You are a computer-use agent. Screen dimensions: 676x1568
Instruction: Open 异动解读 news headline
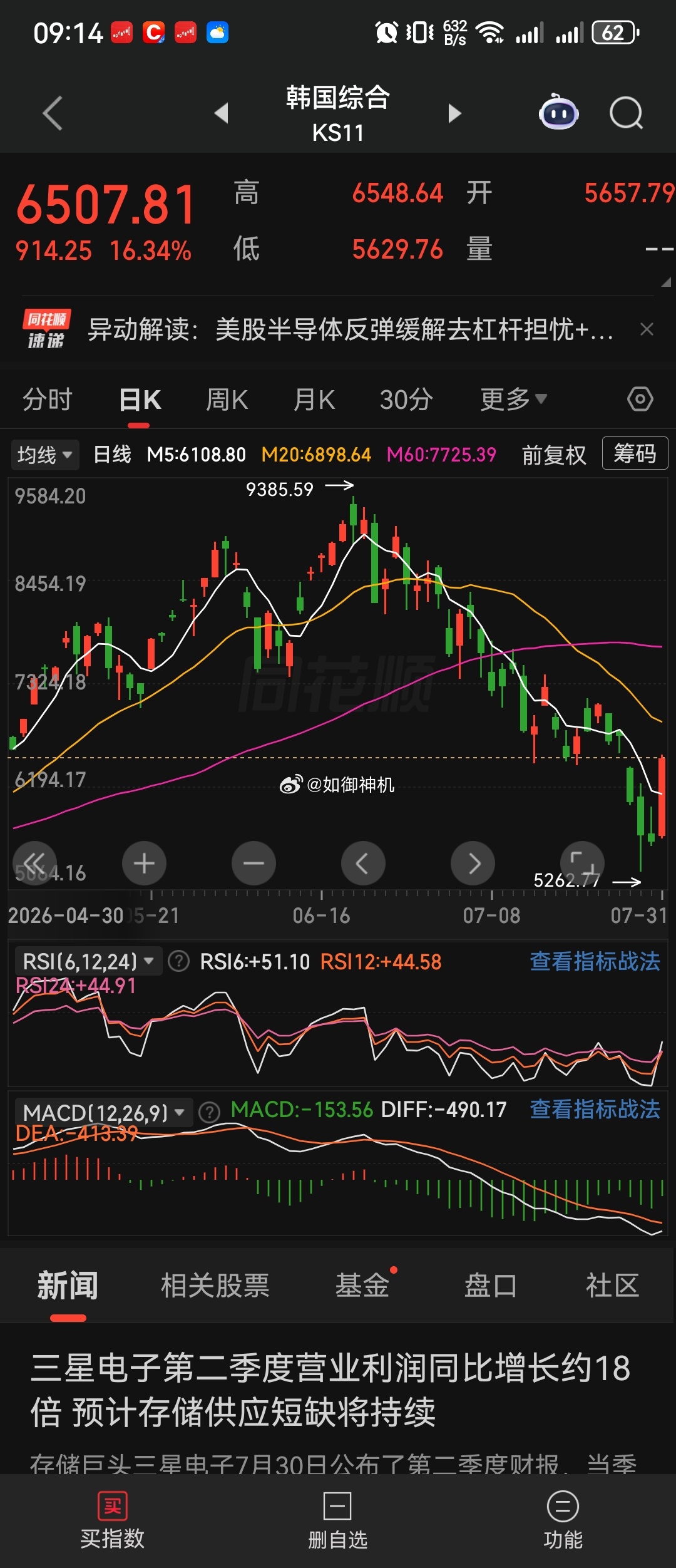pos(351,329)
